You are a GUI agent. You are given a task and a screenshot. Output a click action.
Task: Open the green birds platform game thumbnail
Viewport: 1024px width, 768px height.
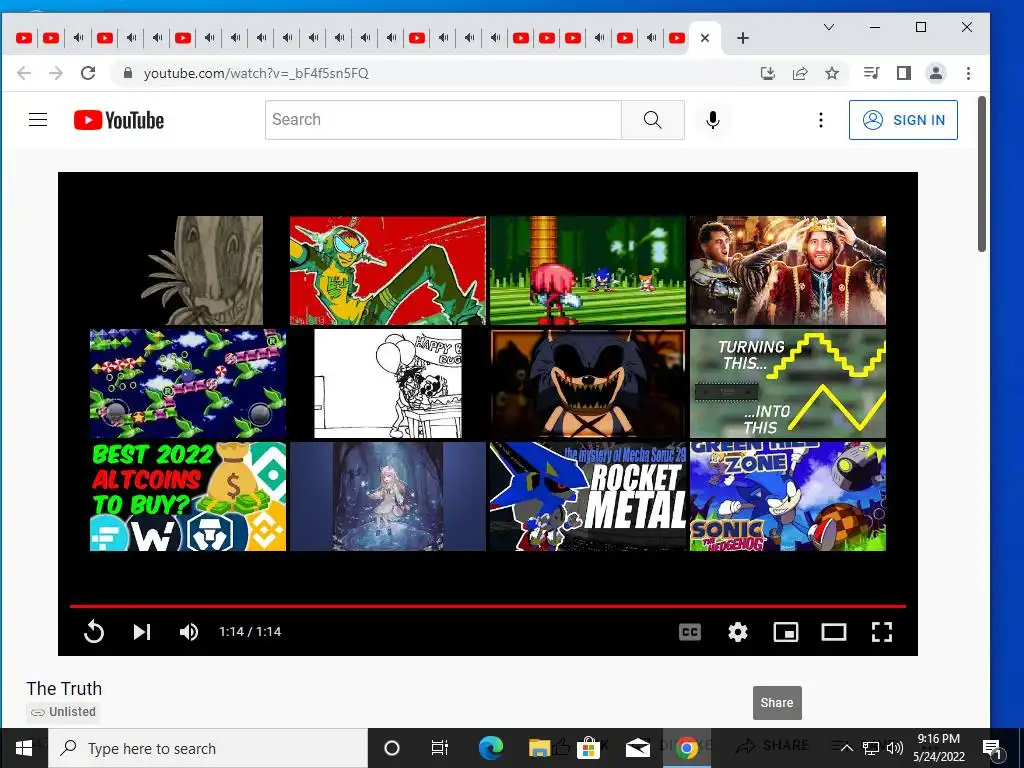pos(188,383)
